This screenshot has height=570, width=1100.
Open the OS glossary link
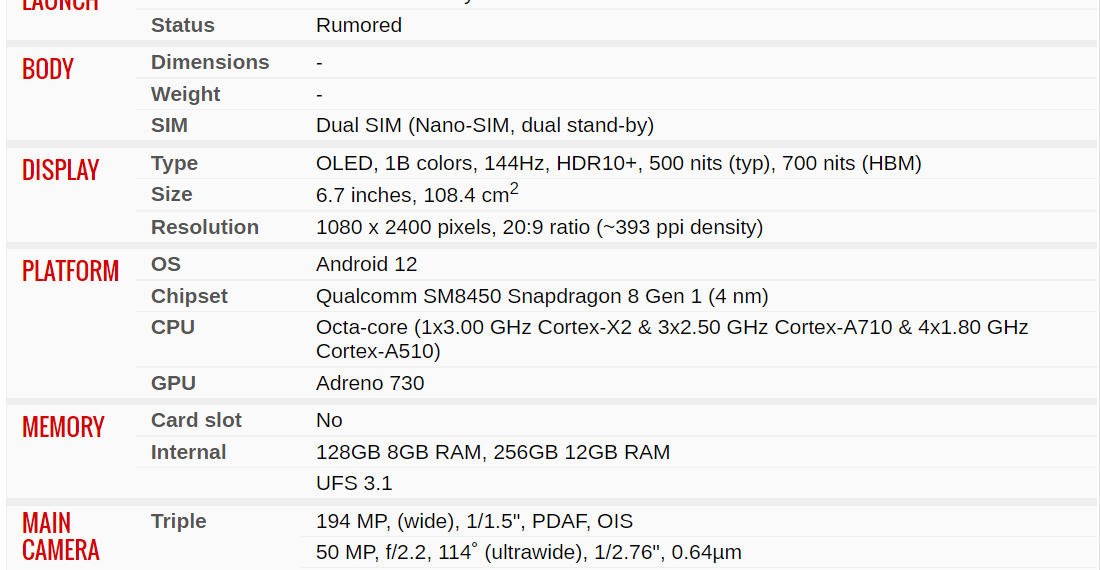pyautogui.click(x=166, y=264)
